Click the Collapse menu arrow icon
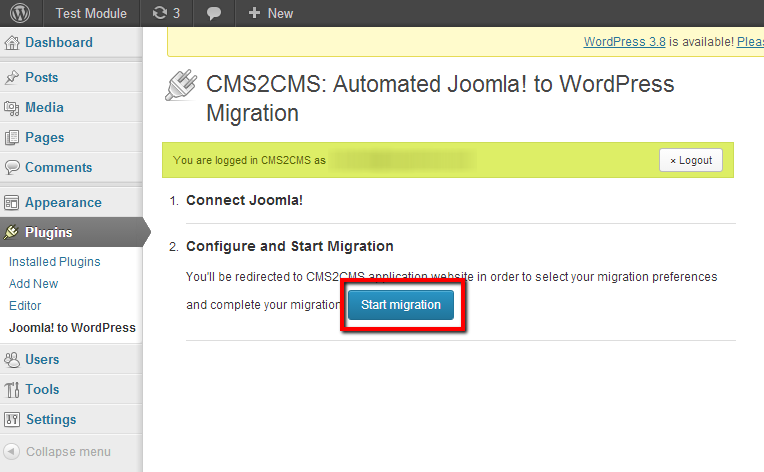 click(12, 452)
